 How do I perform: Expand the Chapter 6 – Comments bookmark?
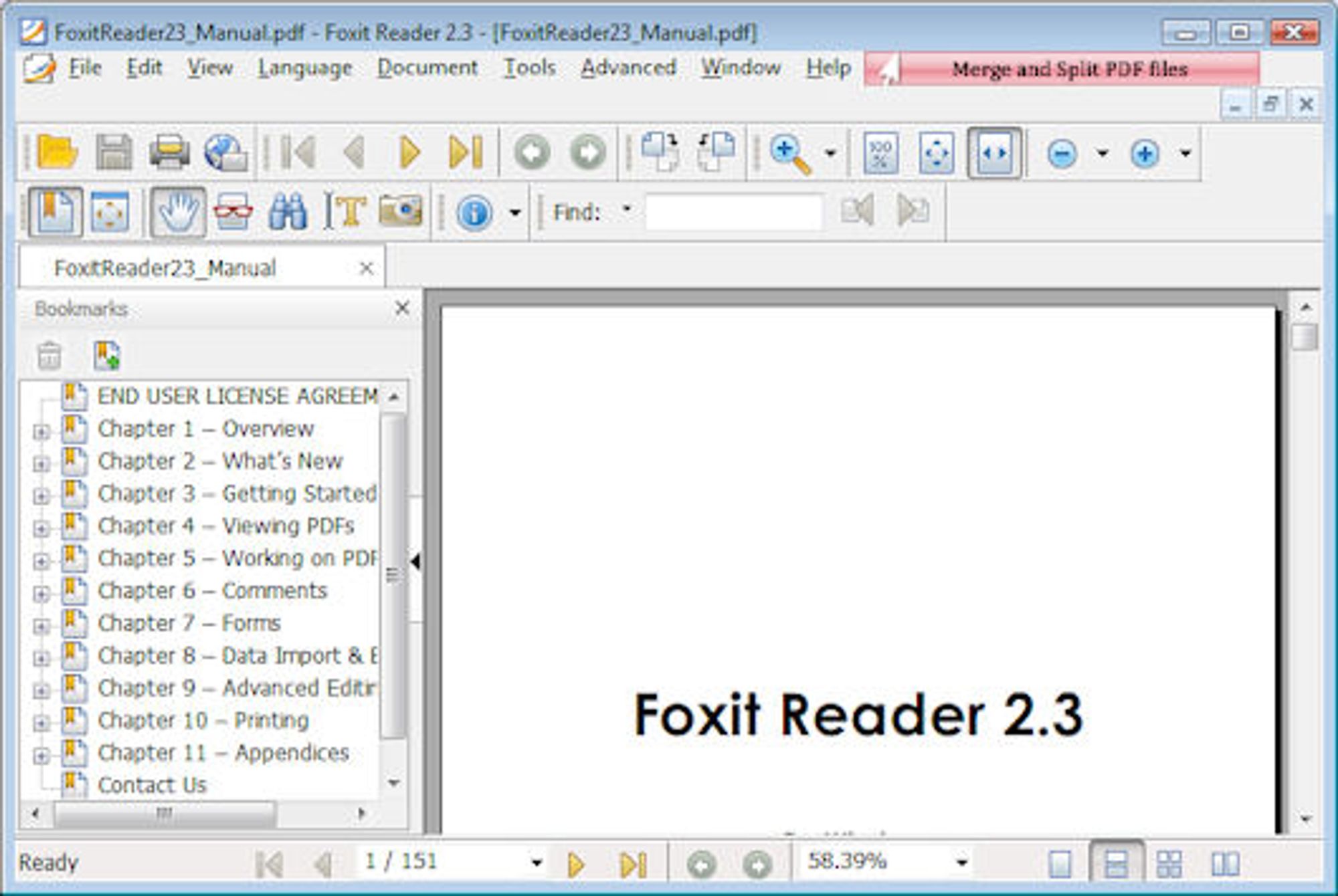coord(41,593)
